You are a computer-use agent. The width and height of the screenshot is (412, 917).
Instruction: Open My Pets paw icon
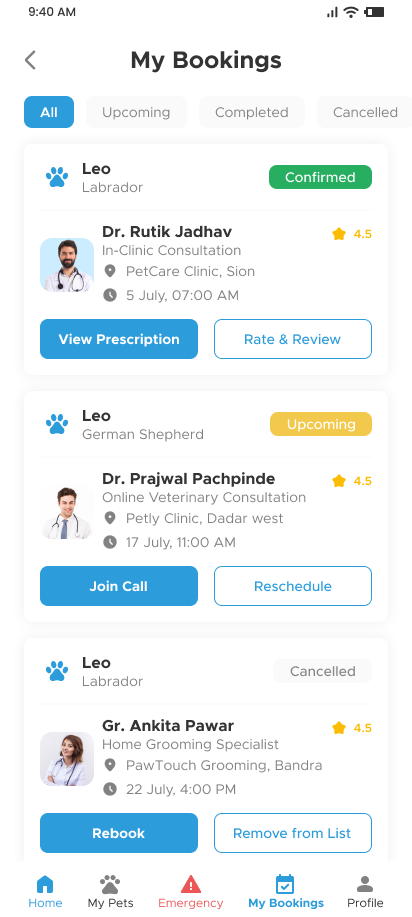[x=110, y=884]
